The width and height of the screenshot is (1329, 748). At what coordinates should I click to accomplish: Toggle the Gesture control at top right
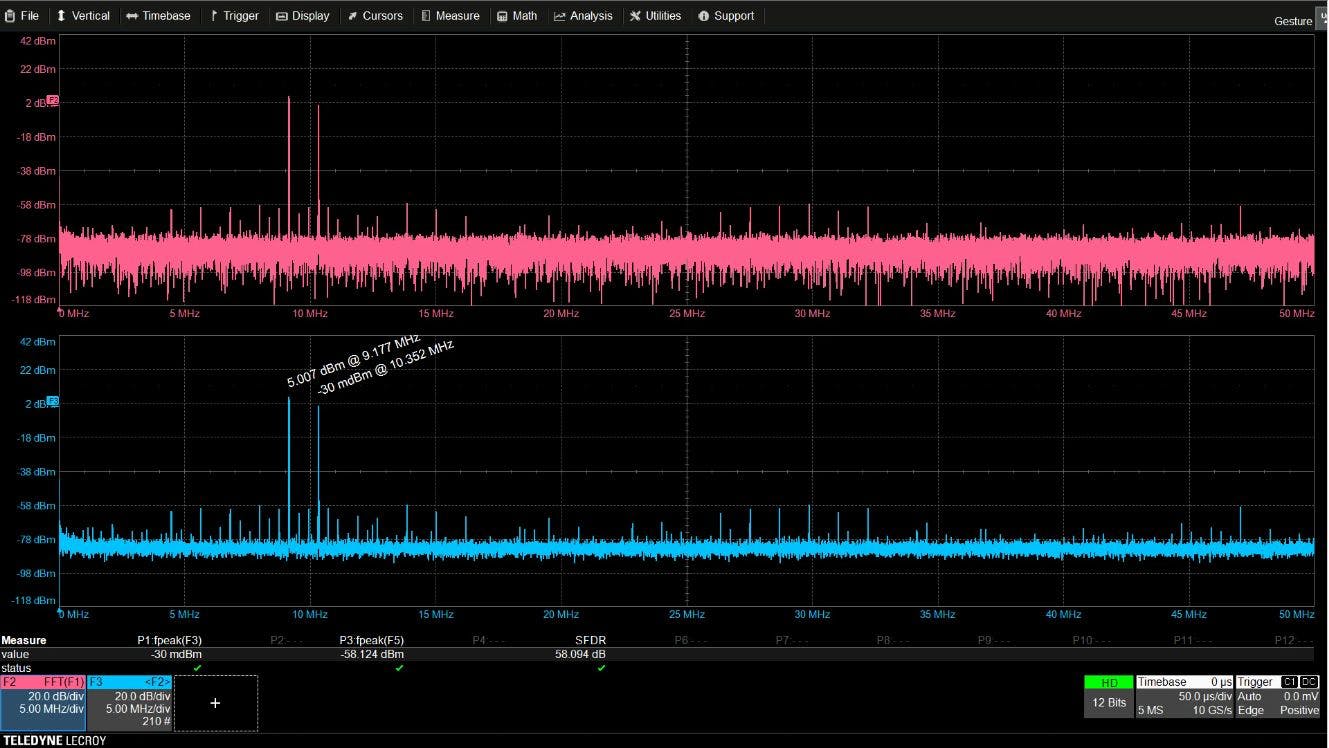click(1292, 20)
